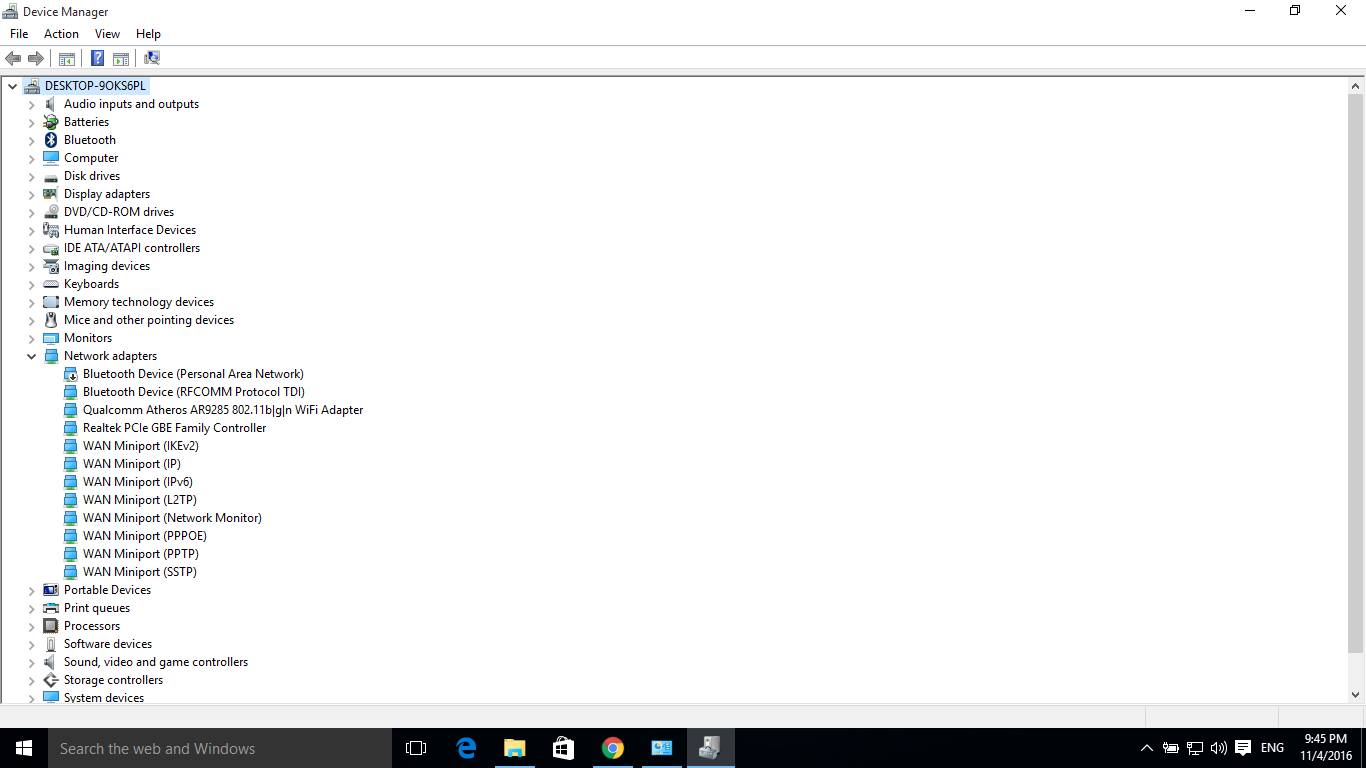Click the Back arrow in the toolbar
Viewport: 1366px width, 768px height.
tap(13, 58)
